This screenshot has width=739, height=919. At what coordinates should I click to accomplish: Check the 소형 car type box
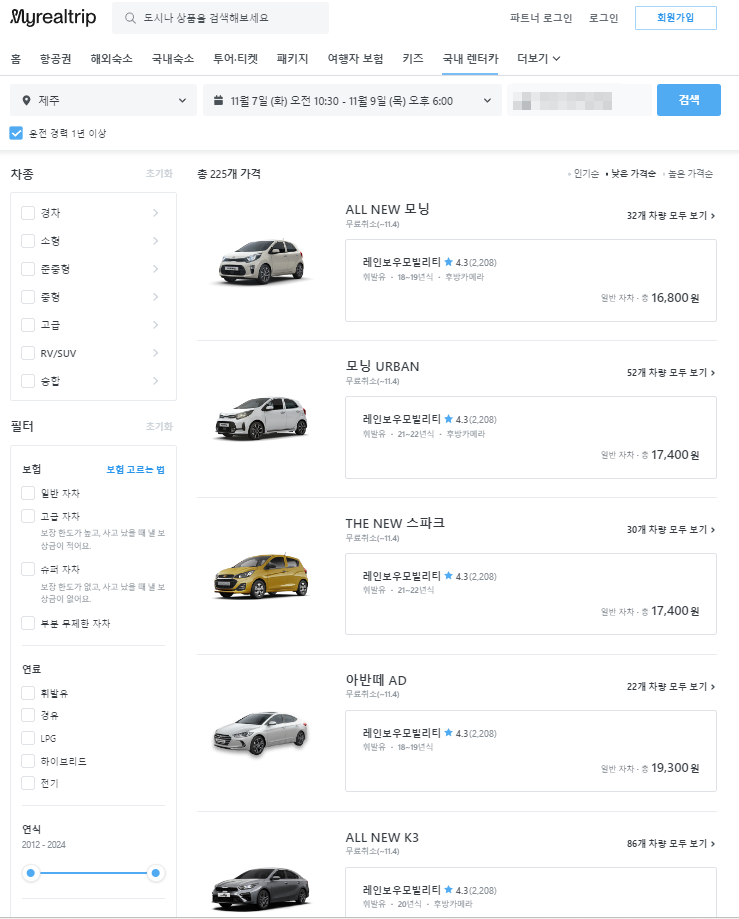point(28,241)
